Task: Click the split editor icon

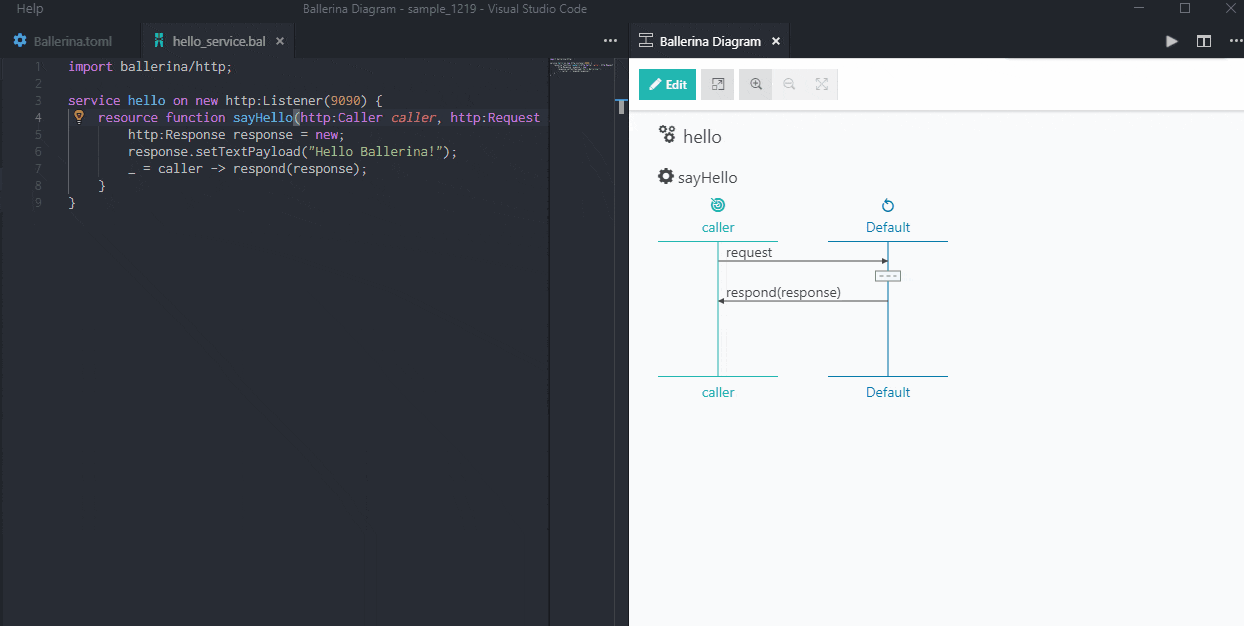Action: pos(1204,42)
